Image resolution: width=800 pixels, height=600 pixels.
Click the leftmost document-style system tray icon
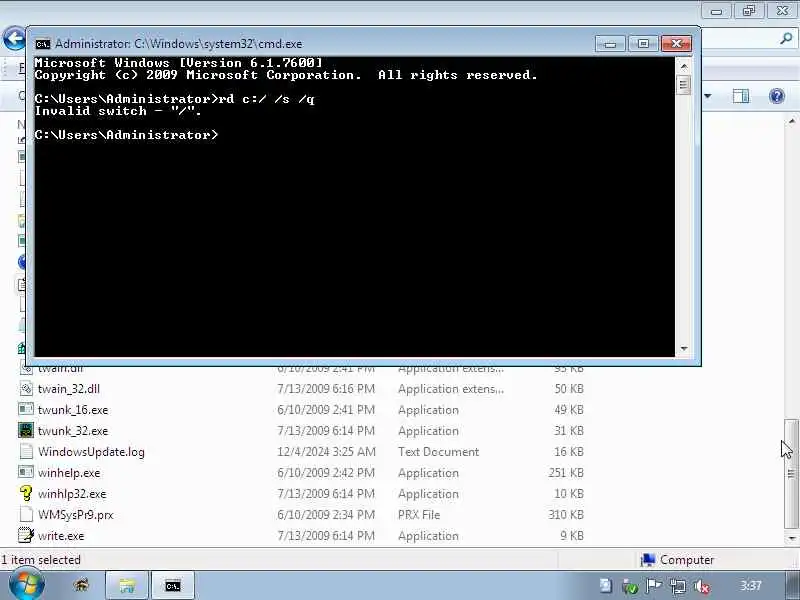pos(606,586)
